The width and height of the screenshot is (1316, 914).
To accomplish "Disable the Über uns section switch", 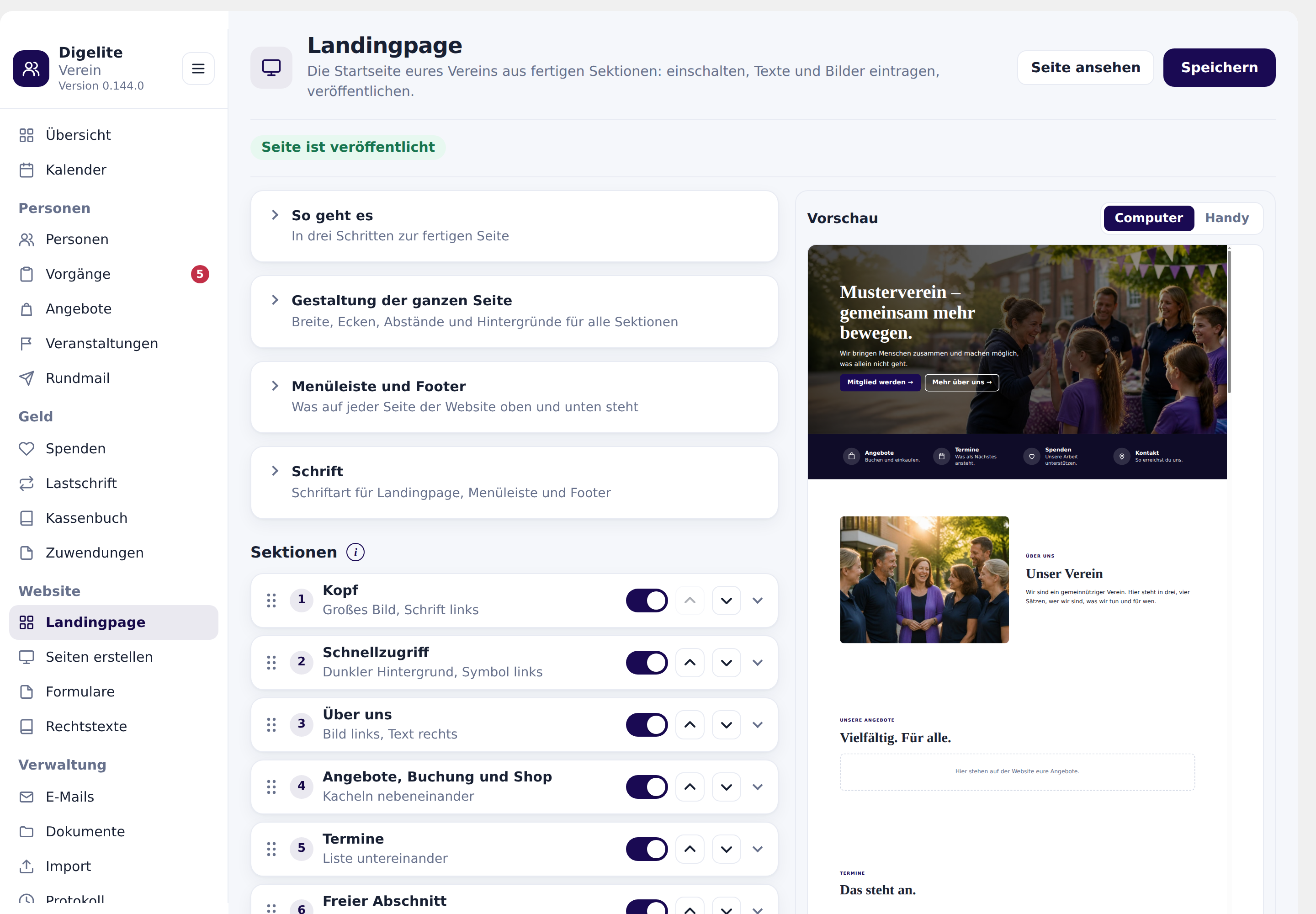I will click(x=647, y=725).
